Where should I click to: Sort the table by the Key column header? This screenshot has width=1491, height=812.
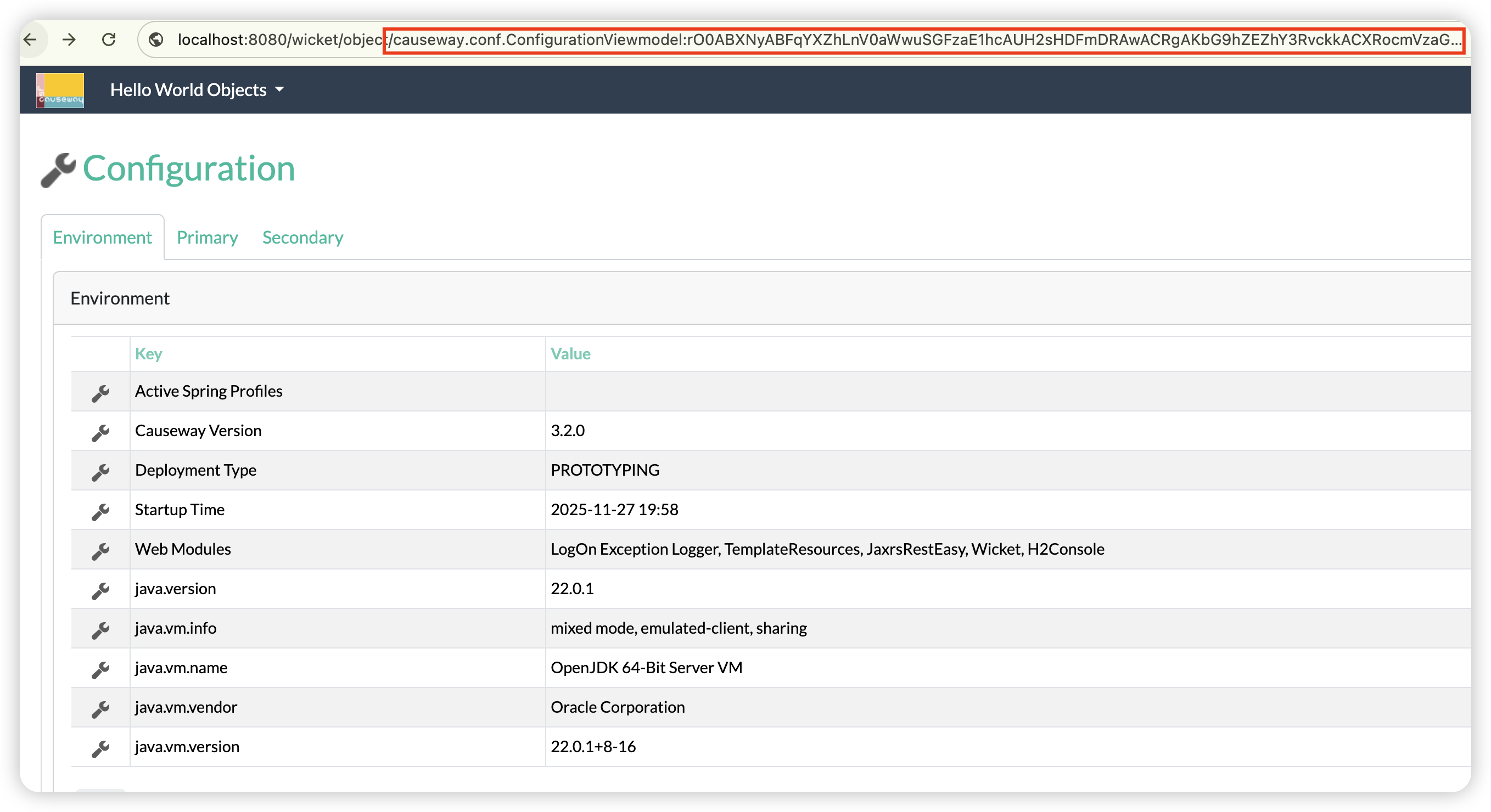[x=148, y=354]
